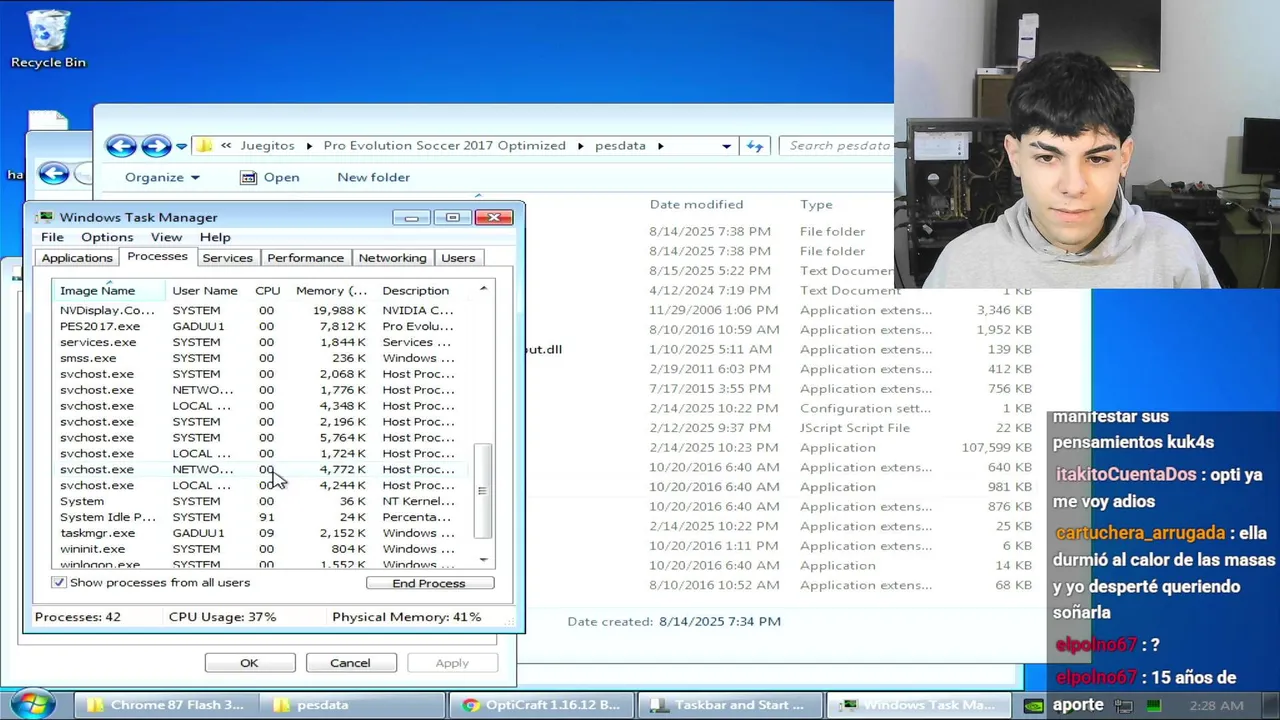Switch to the Networking tab
The width and height of the screenshot is (1280, 720).
click(392, 258)
